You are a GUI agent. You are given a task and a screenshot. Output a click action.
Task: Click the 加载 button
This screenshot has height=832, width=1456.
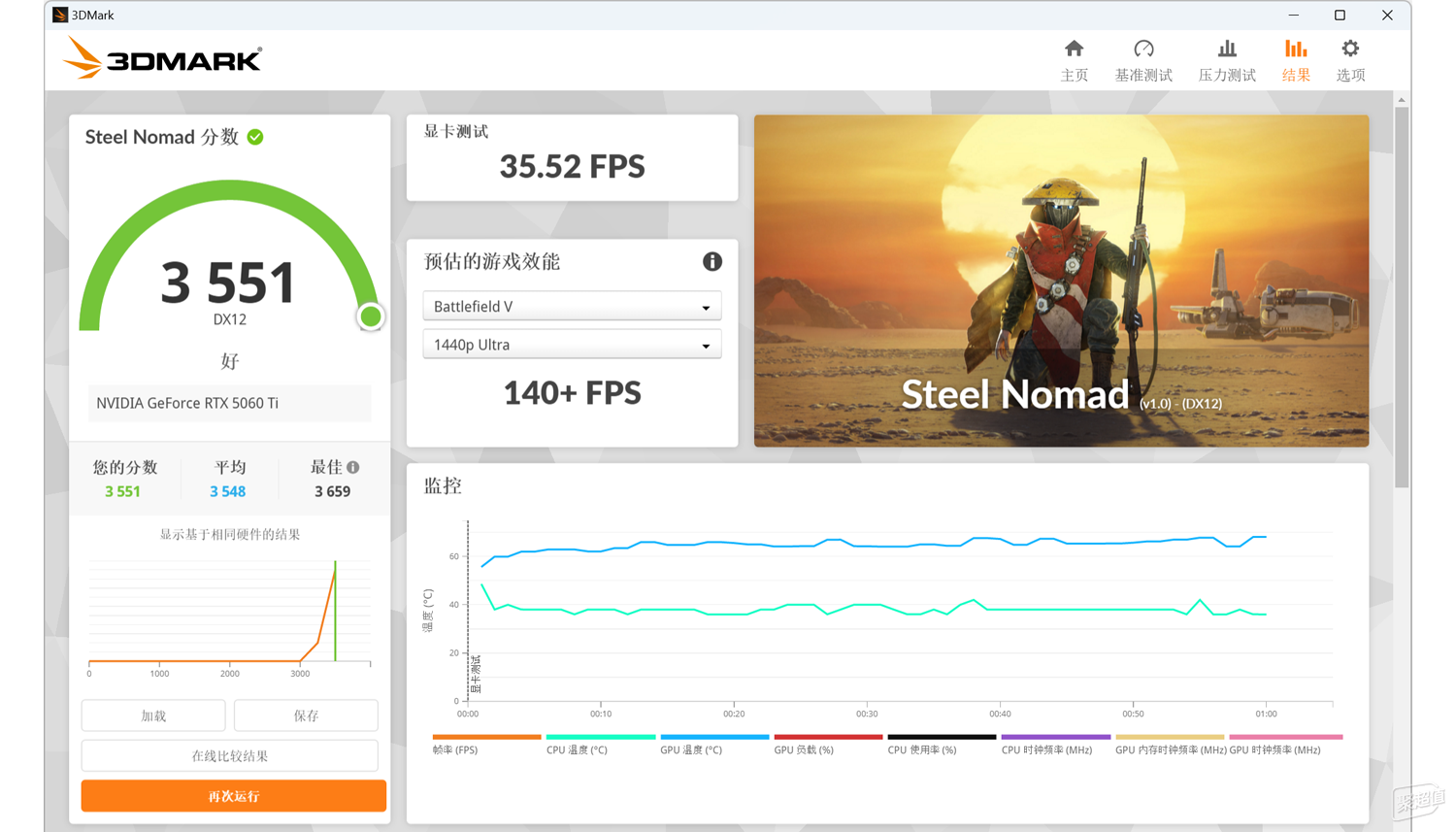(x=153, y=716)
